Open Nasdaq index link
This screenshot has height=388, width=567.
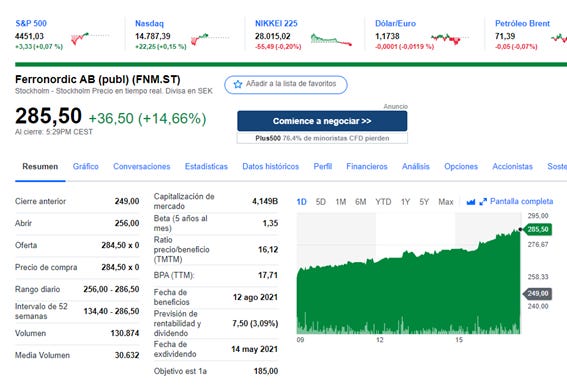click(x=149, y=24)
